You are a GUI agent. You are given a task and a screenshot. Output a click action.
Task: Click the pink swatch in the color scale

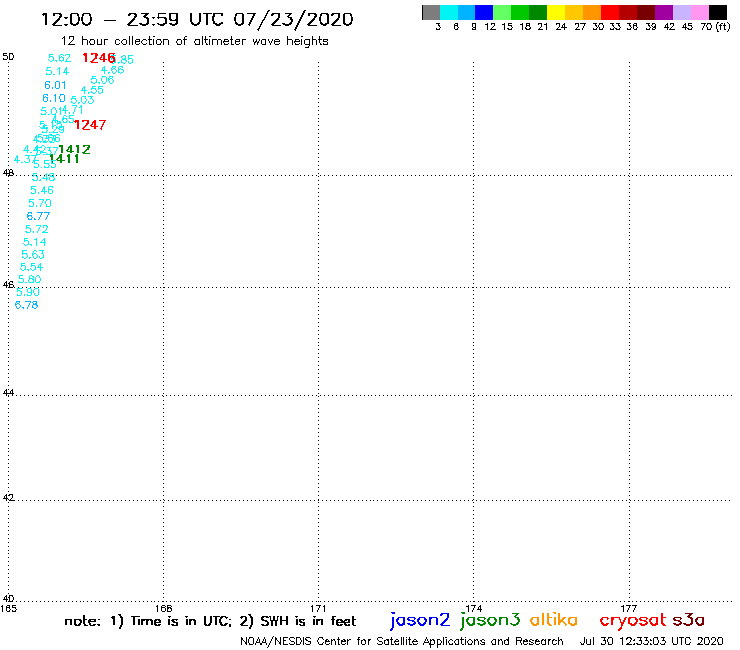(x=699, y=12)
